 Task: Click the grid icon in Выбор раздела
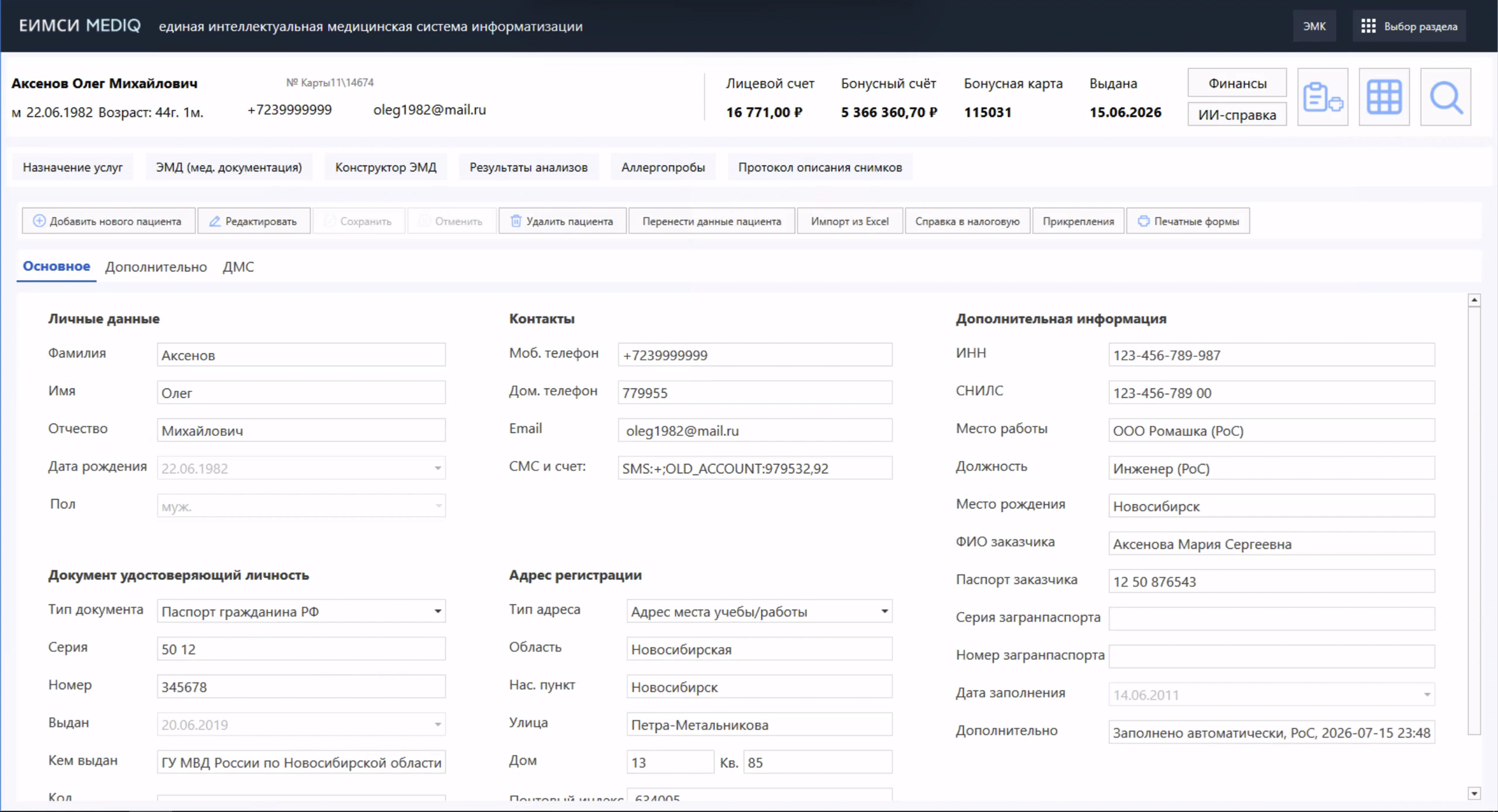coord(1368,26)
